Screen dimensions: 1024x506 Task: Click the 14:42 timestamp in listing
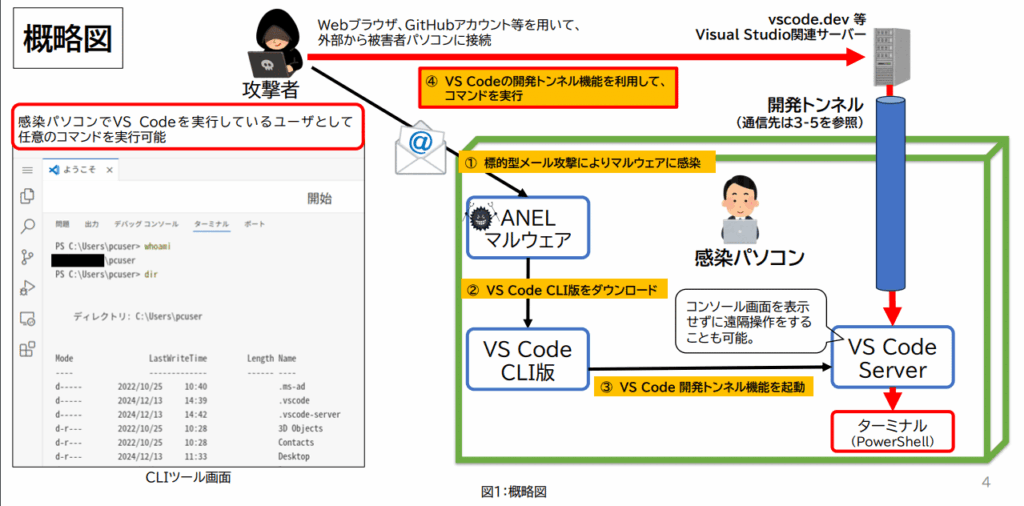[x=196, y=415]
